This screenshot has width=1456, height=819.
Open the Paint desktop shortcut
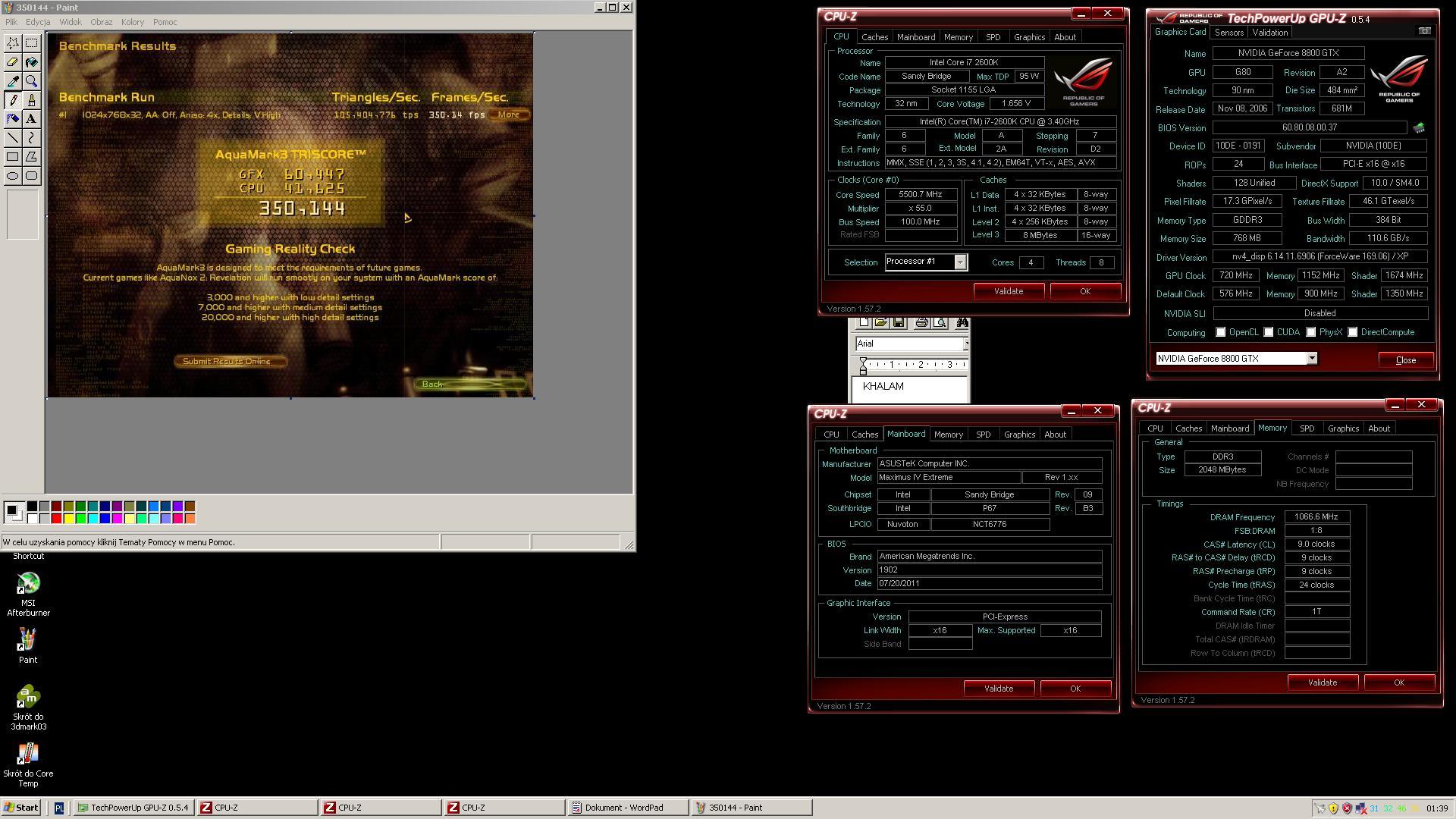point(28,645)
